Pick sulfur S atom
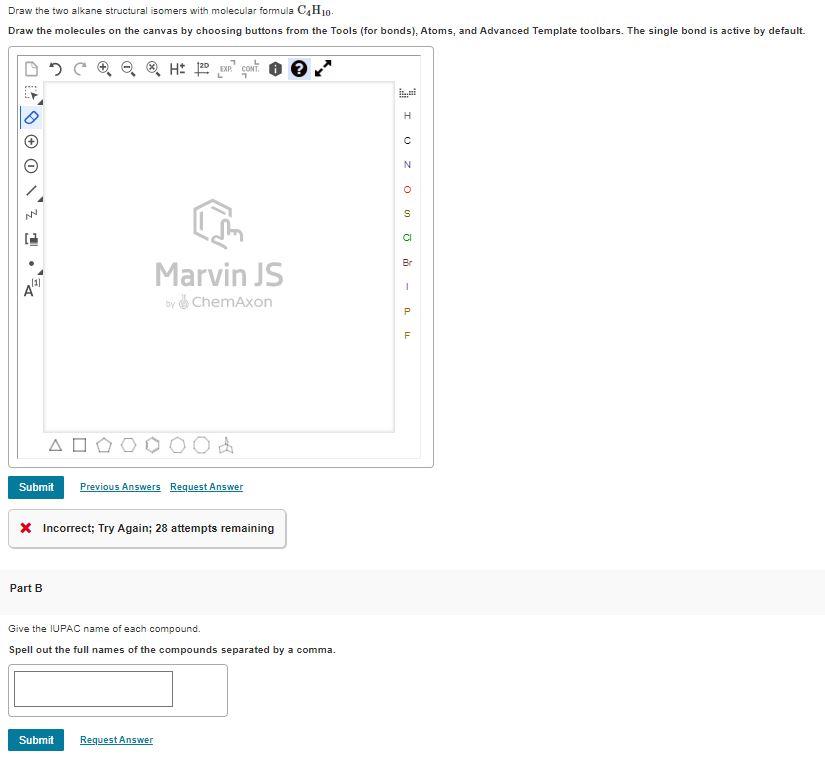The height and width of the screenshot is (760, 825). tap(407, 214)
